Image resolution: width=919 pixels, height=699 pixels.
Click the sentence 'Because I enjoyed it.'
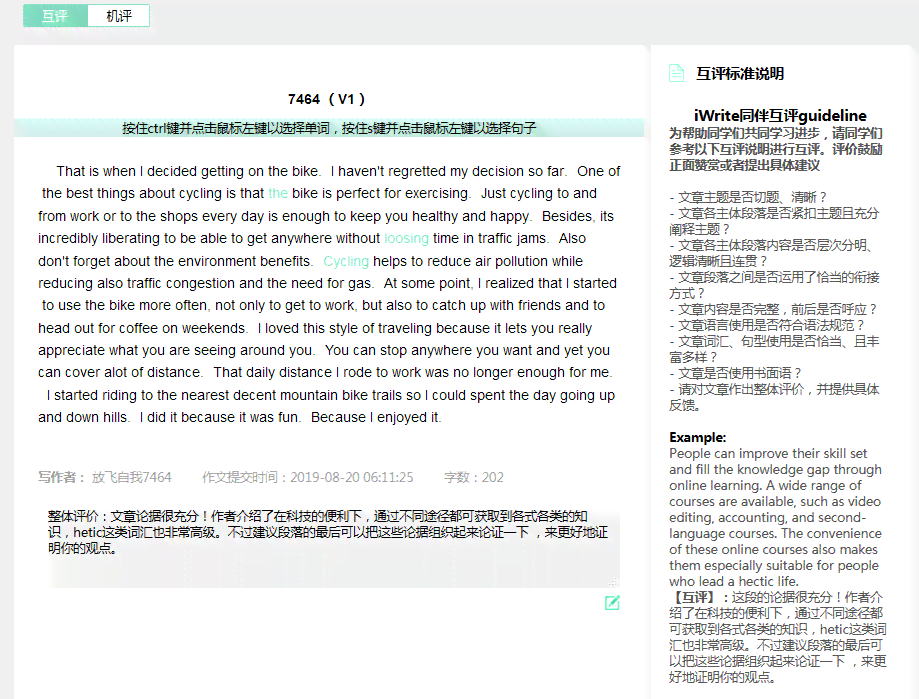click(x=376, y=417)
